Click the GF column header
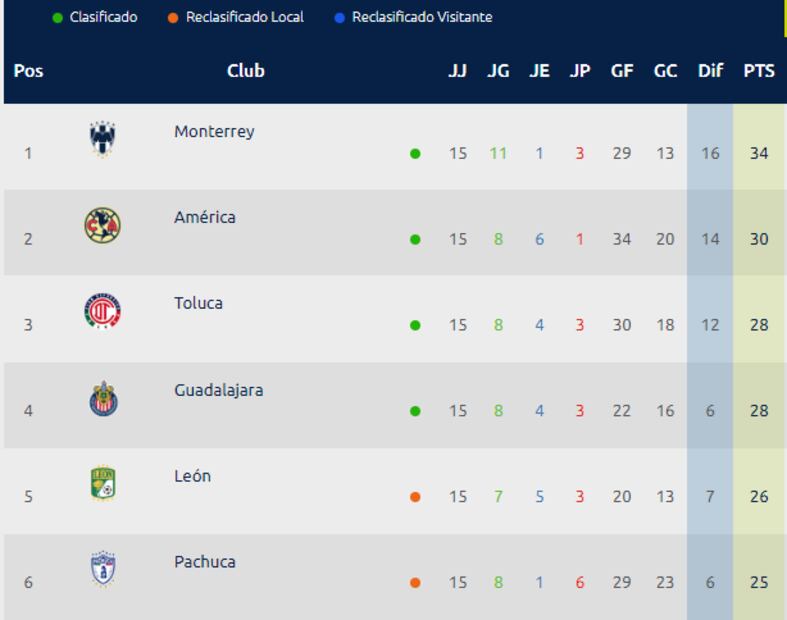The height and width of the screenshot is (620, 787). click(x=622, y=71)
